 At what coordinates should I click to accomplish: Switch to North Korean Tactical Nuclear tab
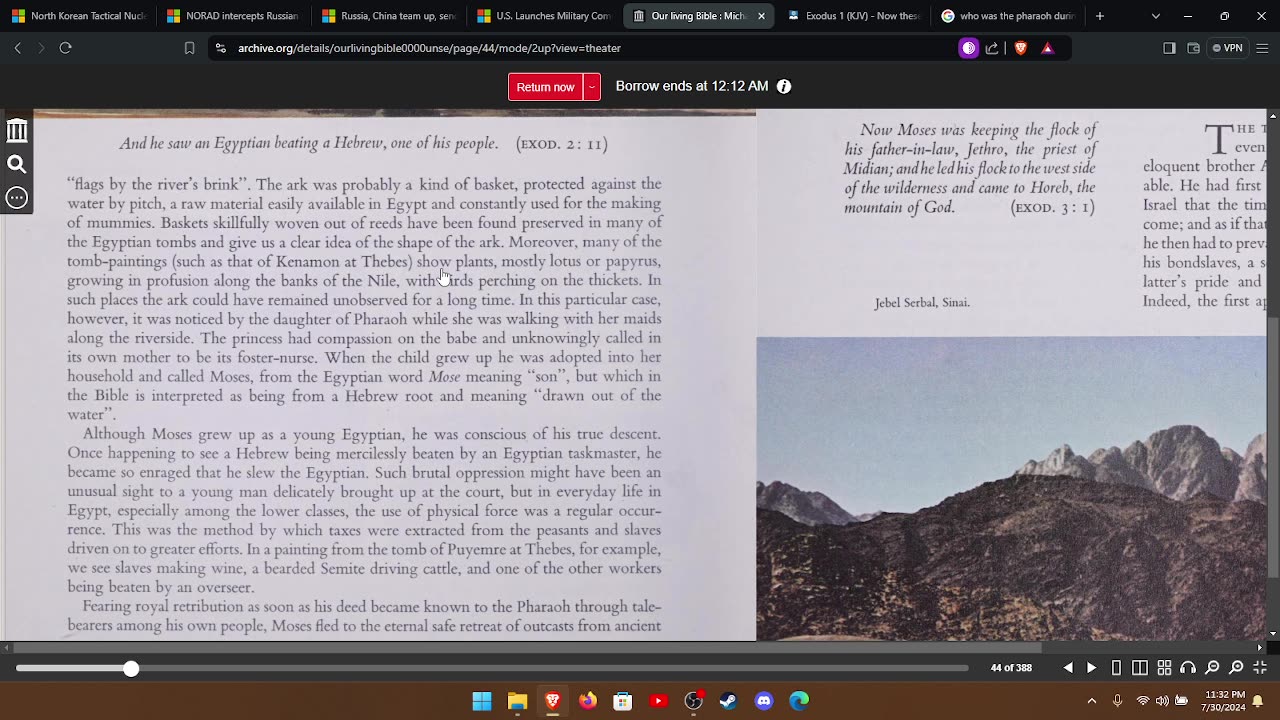coord(79,16)
